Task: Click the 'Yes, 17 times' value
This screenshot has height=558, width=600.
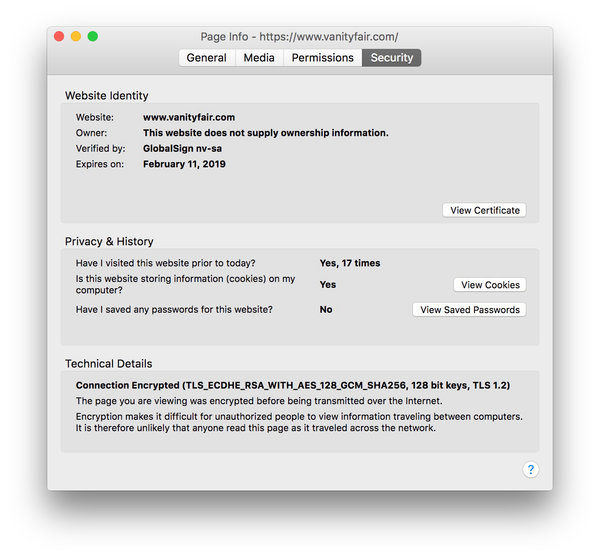Action: (x=350, y=263)
